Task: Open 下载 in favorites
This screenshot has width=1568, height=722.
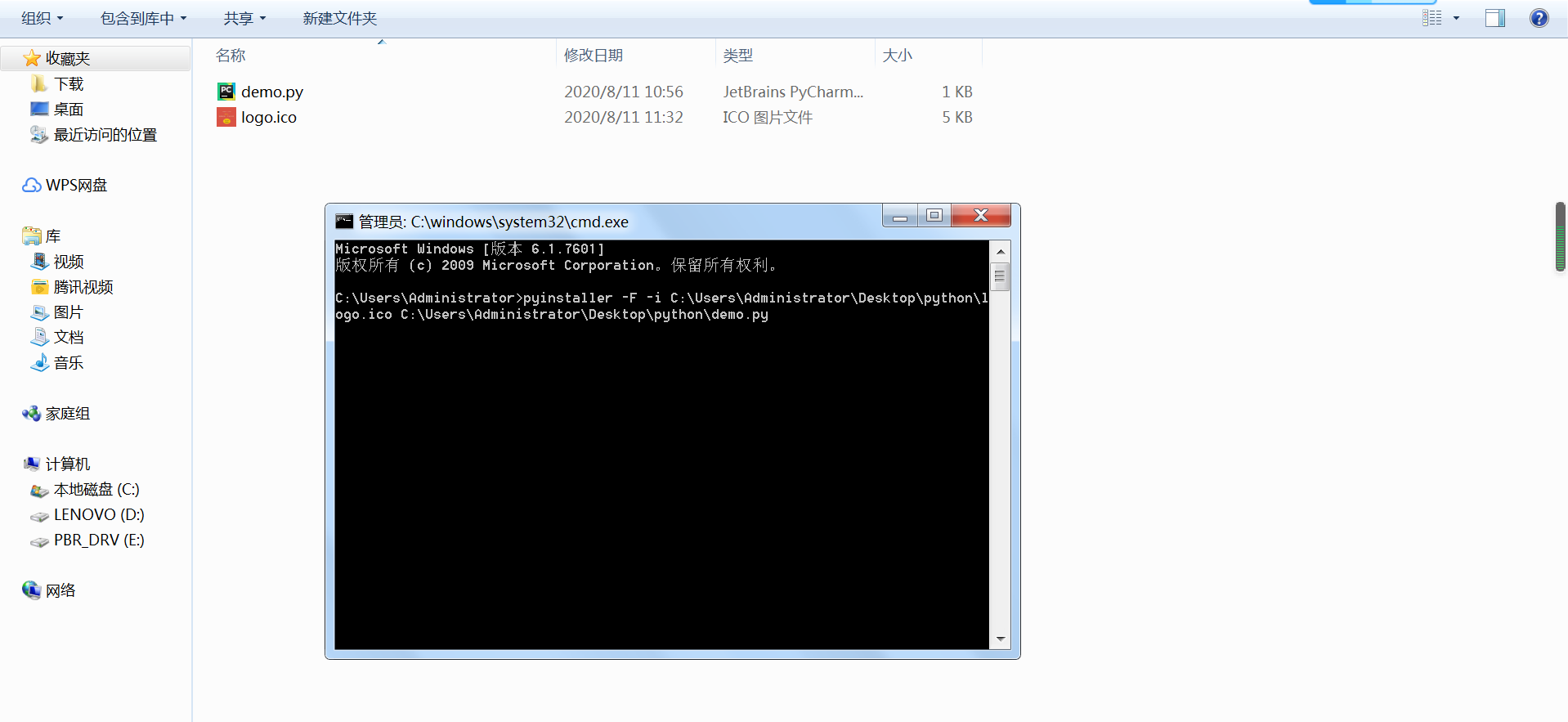Action: 69,84
